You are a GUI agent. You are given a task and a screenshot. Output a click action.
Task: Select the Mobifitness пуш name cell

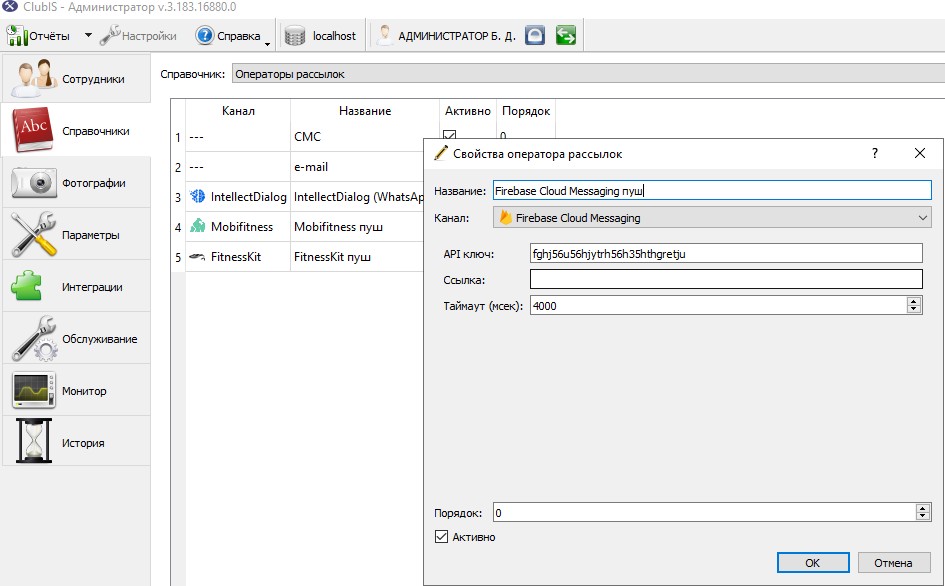[357, 227]
